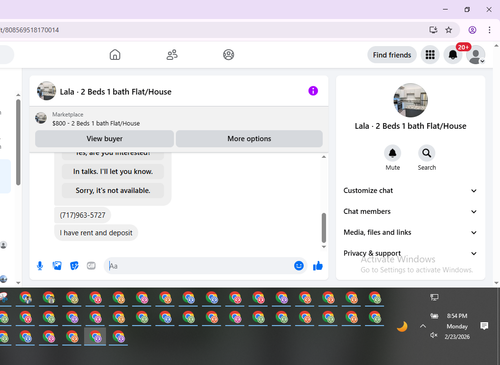Click the chat header listing avatar
Image resolution: width=500 pixels, height=365 pixels.
click(46, 91)
